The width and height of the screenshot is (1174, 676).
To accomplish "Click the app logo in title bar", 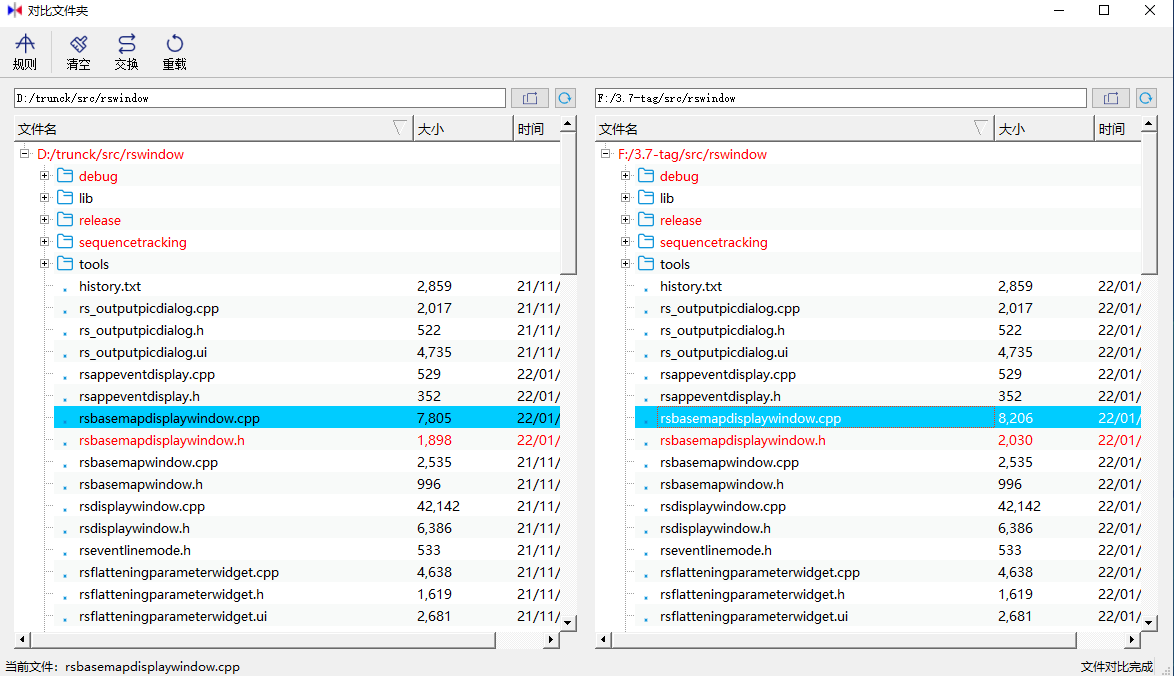I will coord(14,10).
